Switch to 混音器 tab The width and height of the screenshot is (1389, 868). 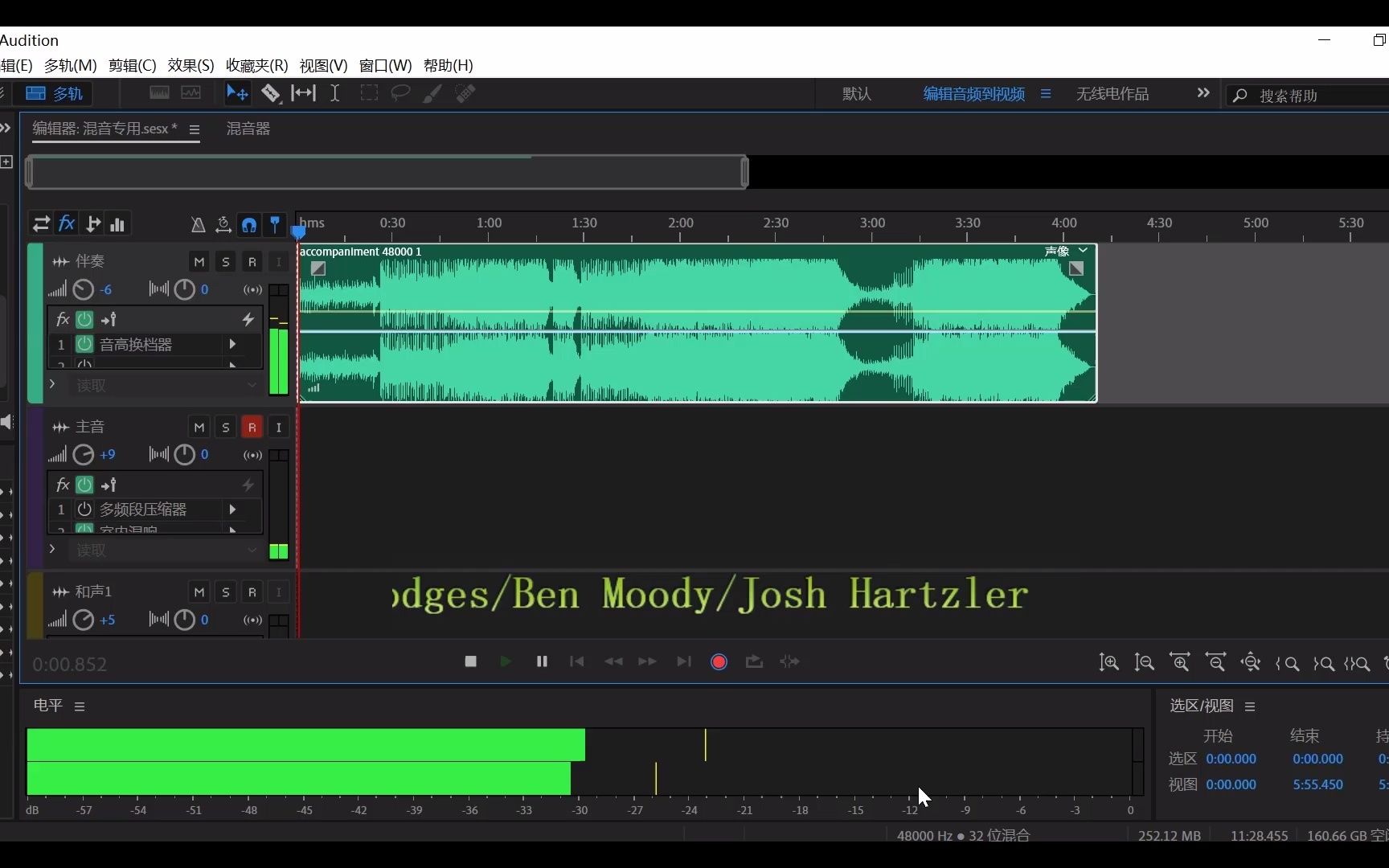(248, 129)
